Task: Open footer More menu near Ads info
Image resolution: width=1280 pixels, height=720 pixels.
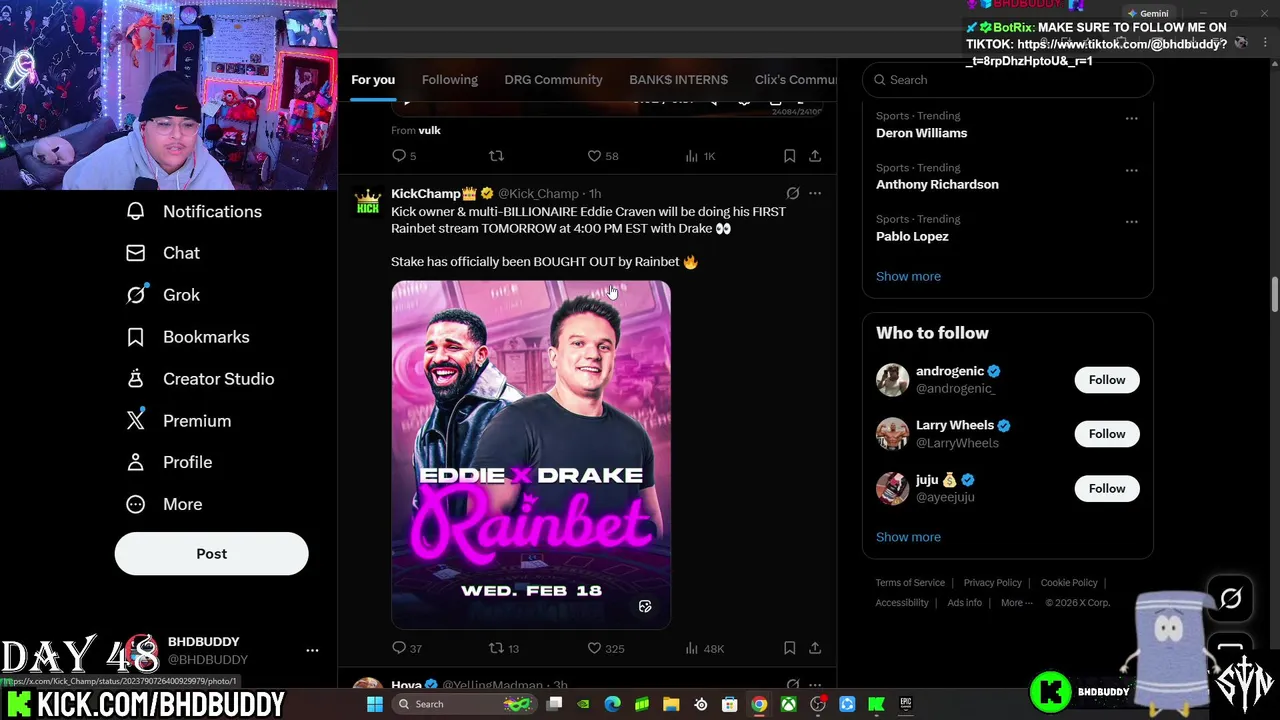Action: point(1017,603)
